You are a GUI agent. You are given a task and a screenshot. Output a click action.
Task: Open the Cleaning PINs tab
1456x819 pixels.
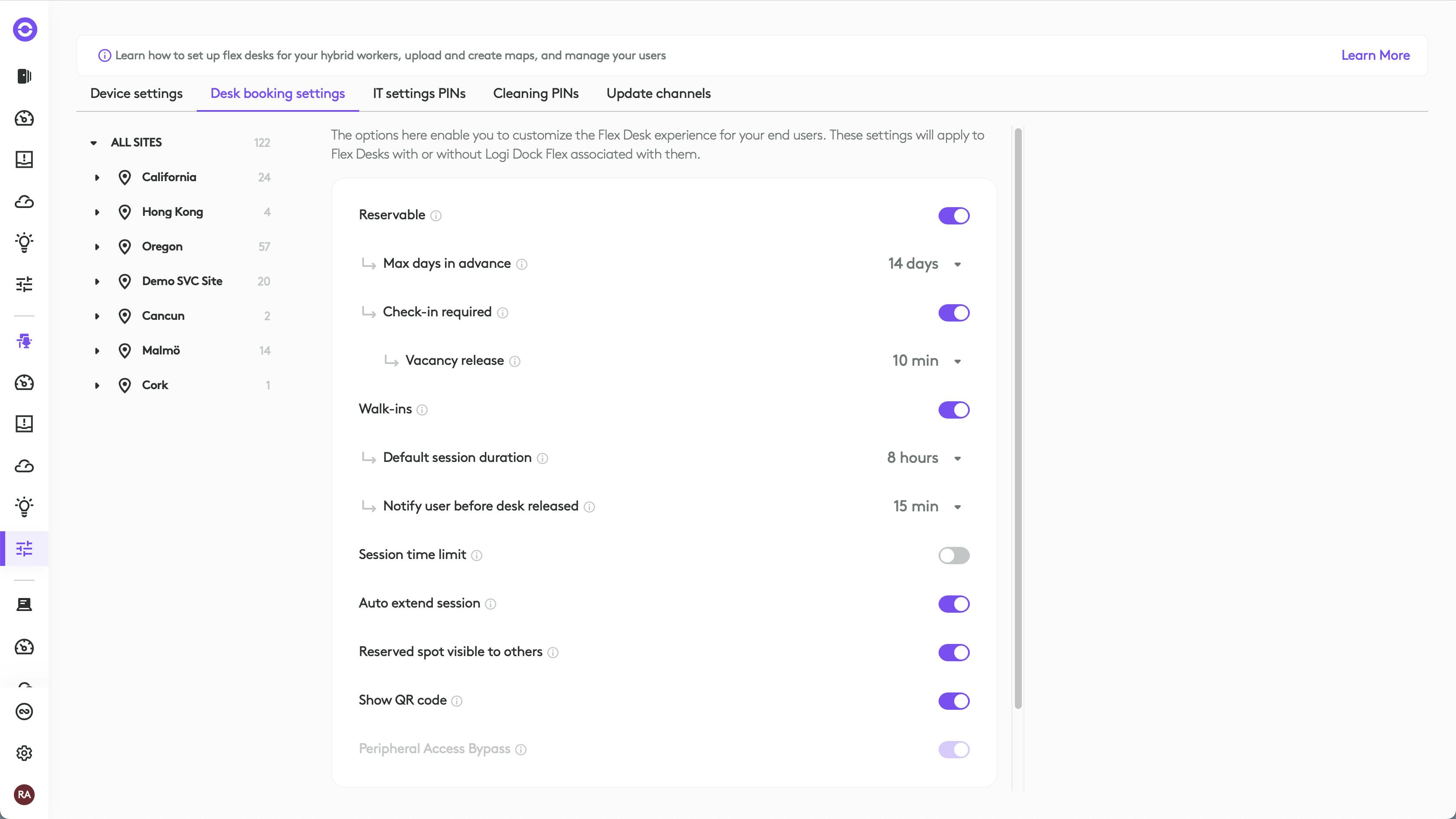[535, 94]
